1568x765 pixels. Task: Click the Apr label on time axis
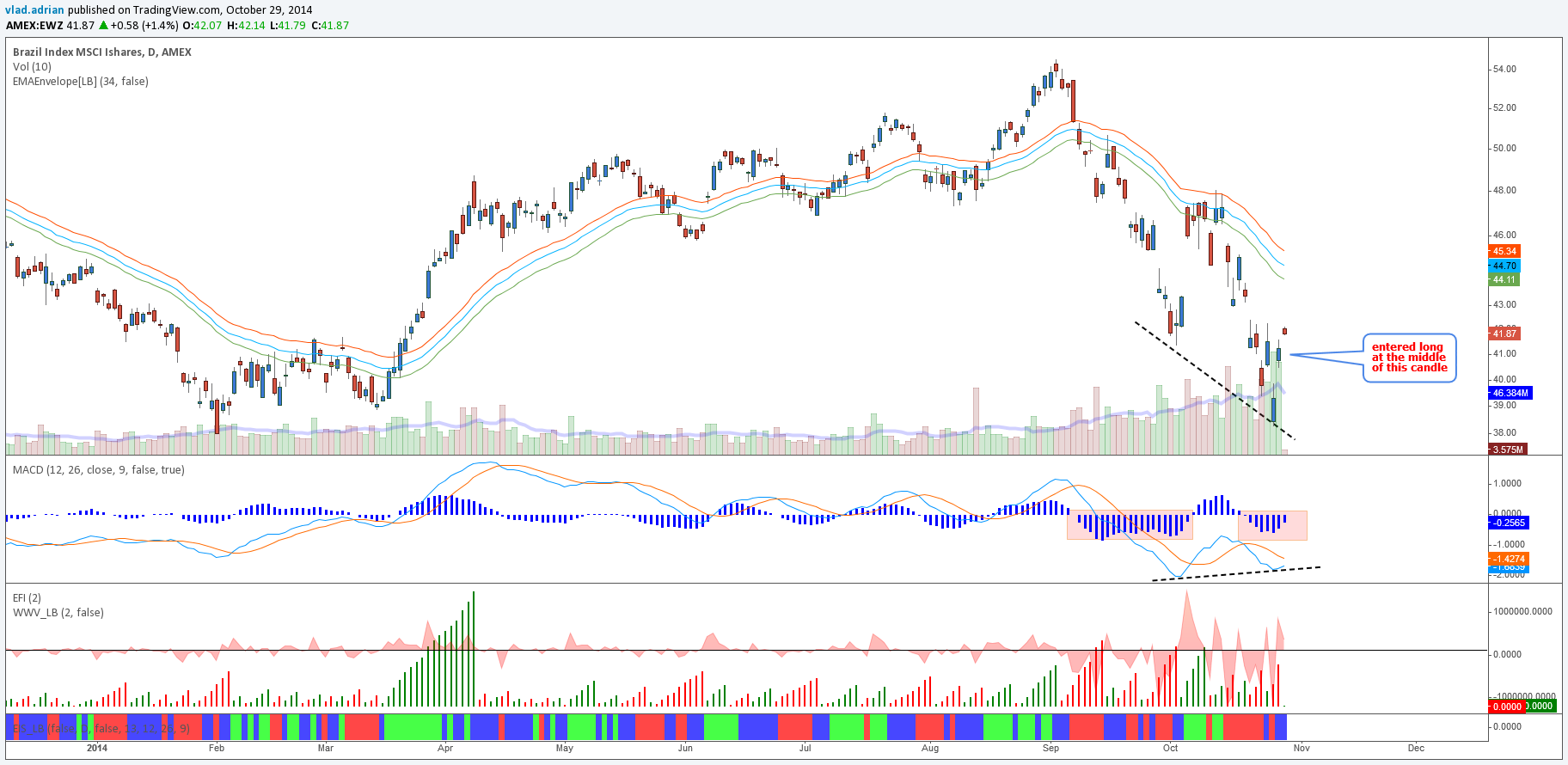pyautogui.click(x=445, y=748)
